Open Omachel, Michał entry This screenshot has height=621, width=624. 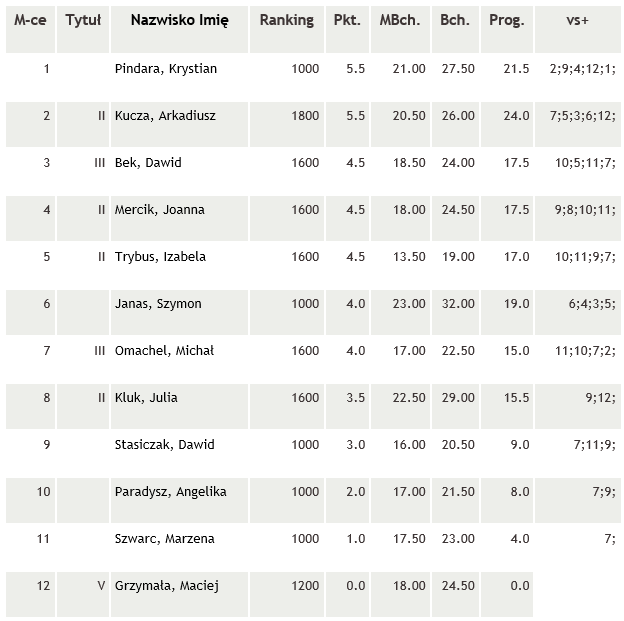click(x=164, y=351)
